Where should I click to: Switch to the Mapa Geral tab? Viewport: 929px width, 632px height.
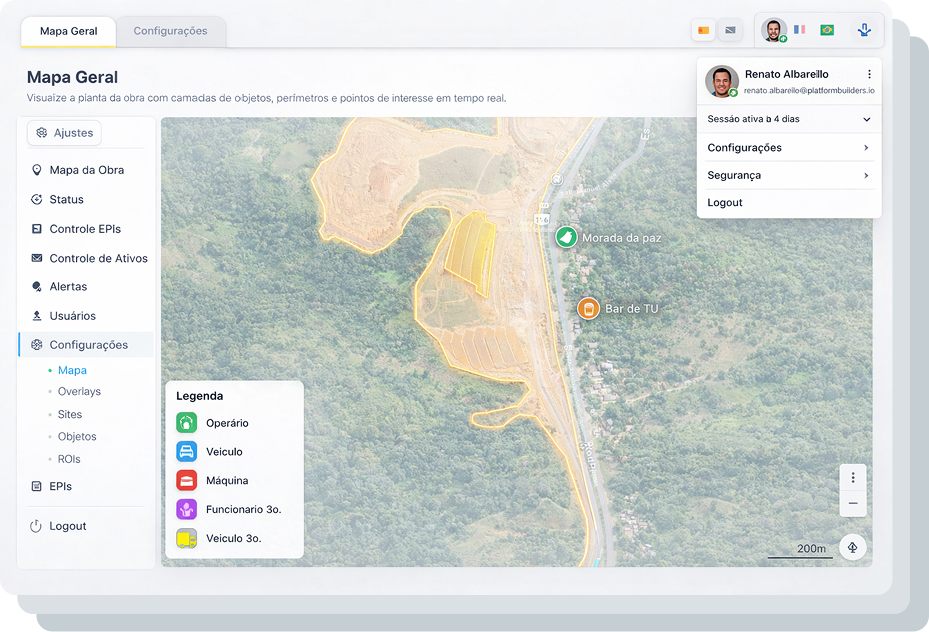click(x=69, y=31)
